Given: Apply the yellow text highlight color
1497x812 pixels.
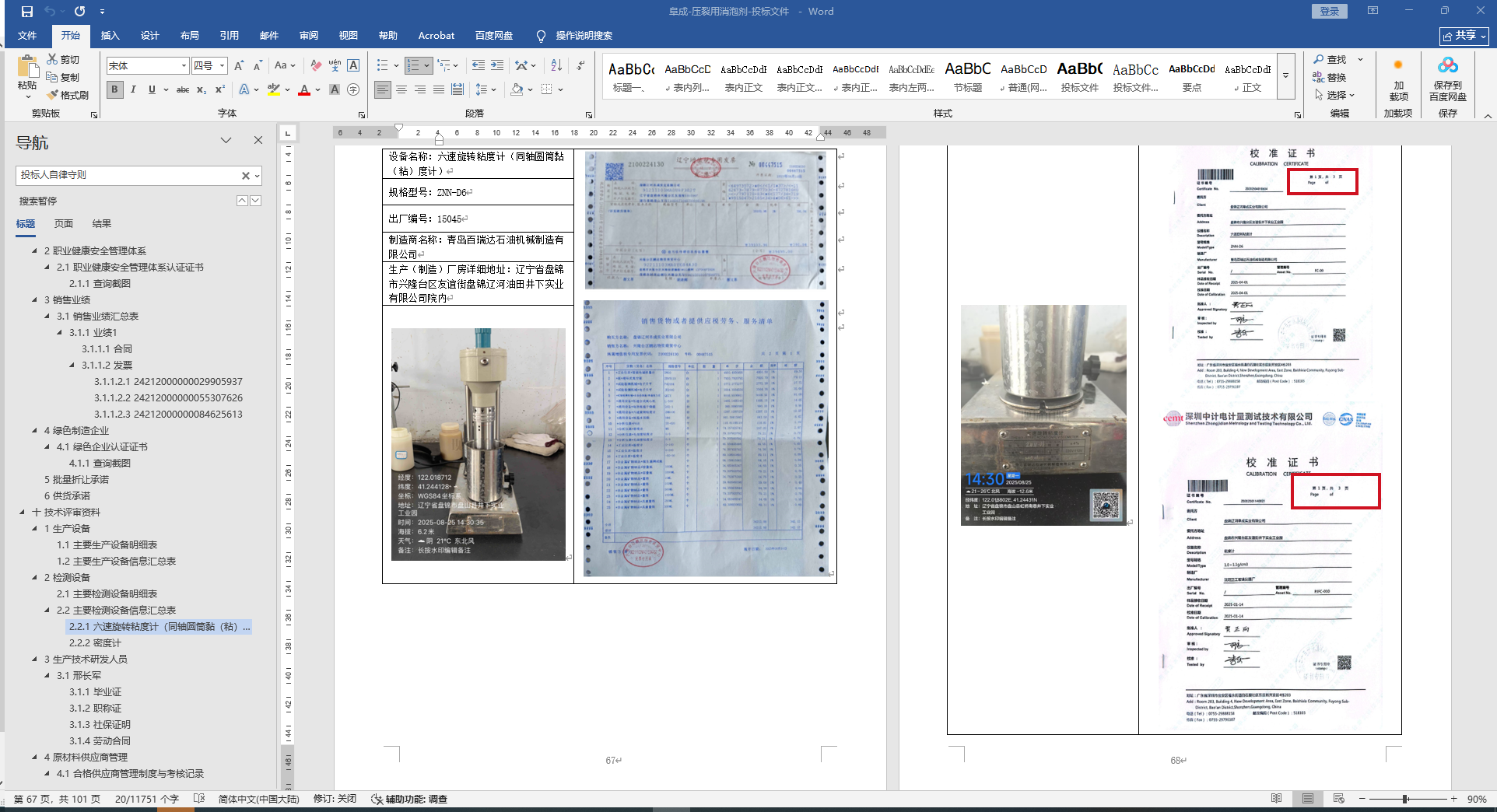Looking at the screenshot, I should [x=273, y=89].
